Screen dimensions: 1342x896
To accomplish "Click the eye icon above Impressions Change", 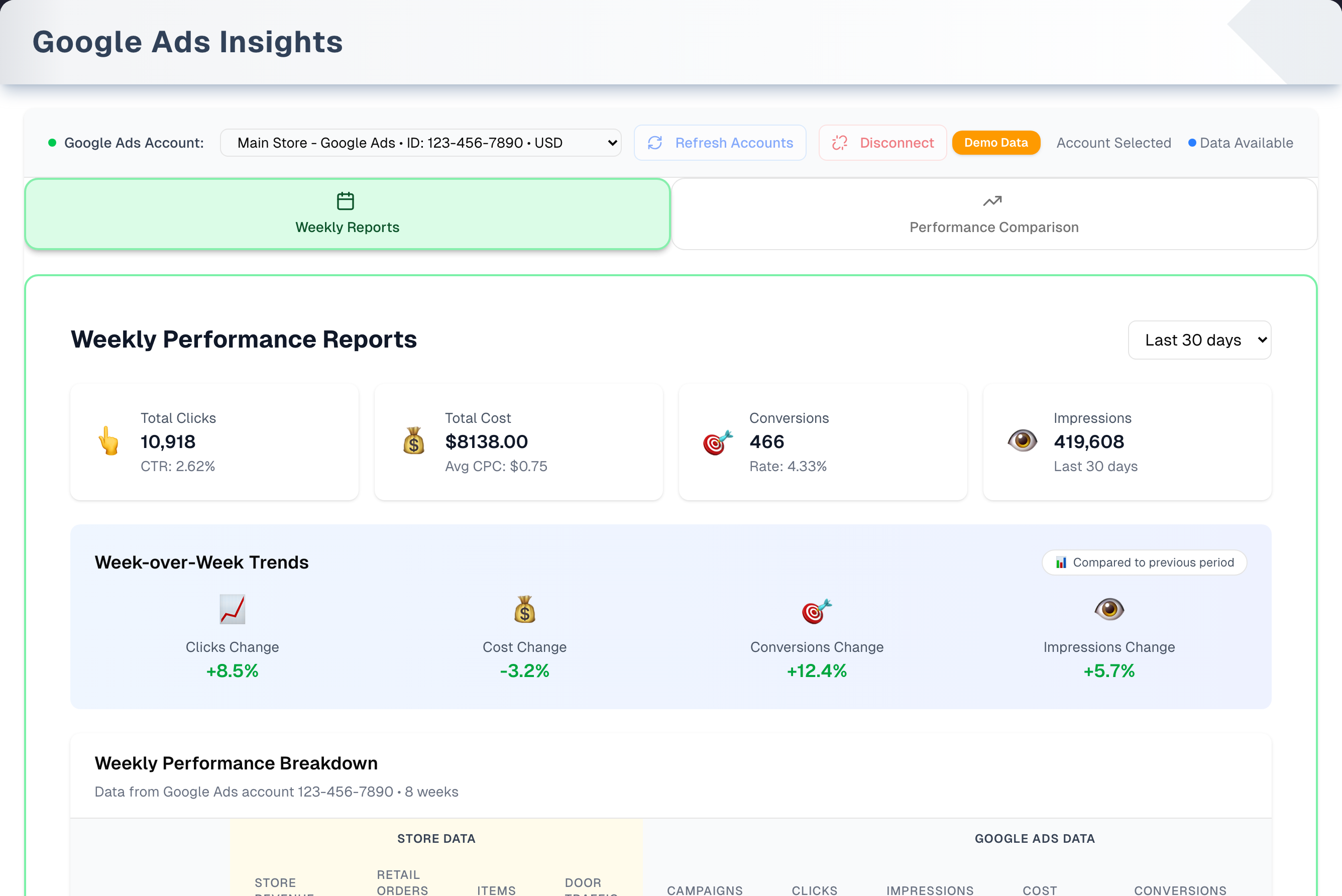I will click(1109, 609).
